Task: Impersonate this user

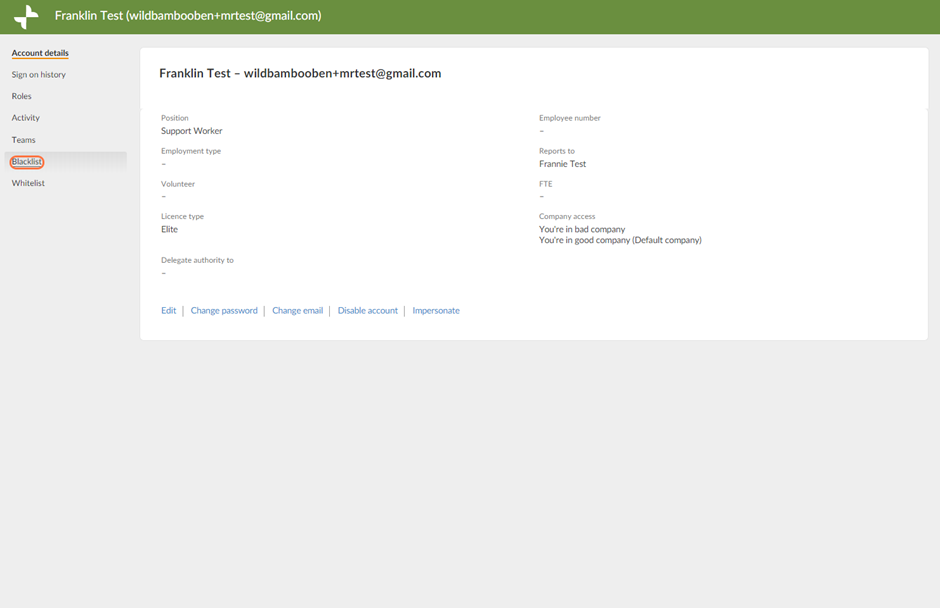Action: (x=436, y=311)
